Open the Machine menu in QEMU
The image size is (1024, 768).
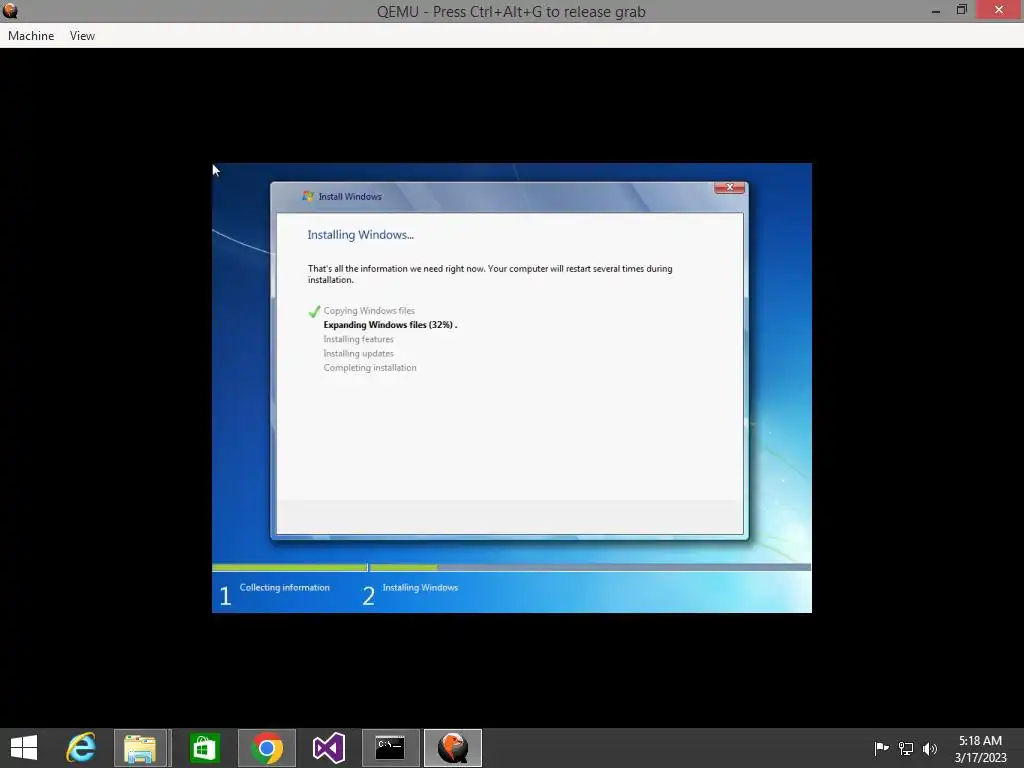(x=31, y=36)
